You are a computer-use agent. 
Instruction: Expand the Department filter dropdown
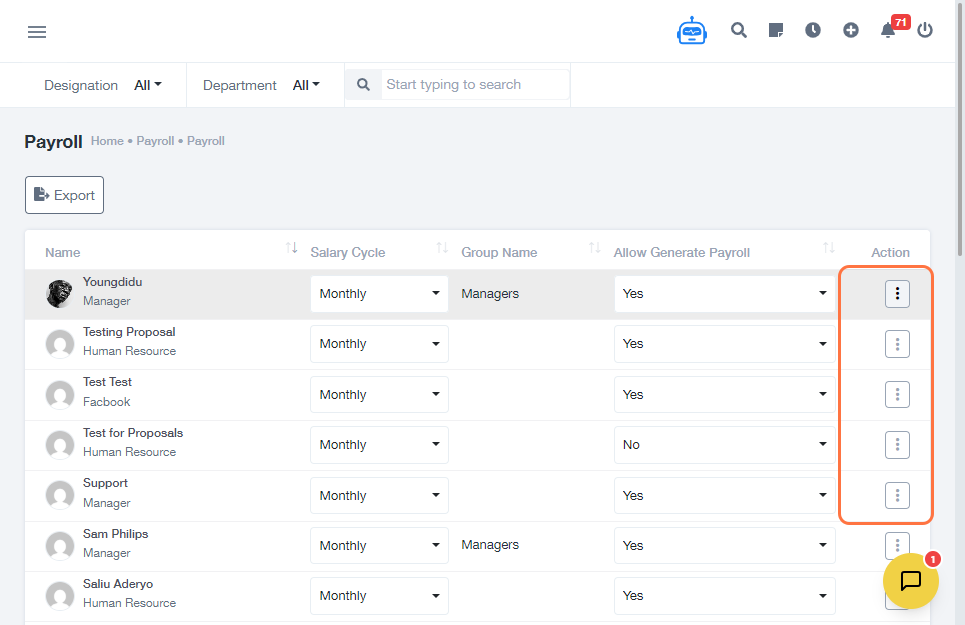pos(306,85)
